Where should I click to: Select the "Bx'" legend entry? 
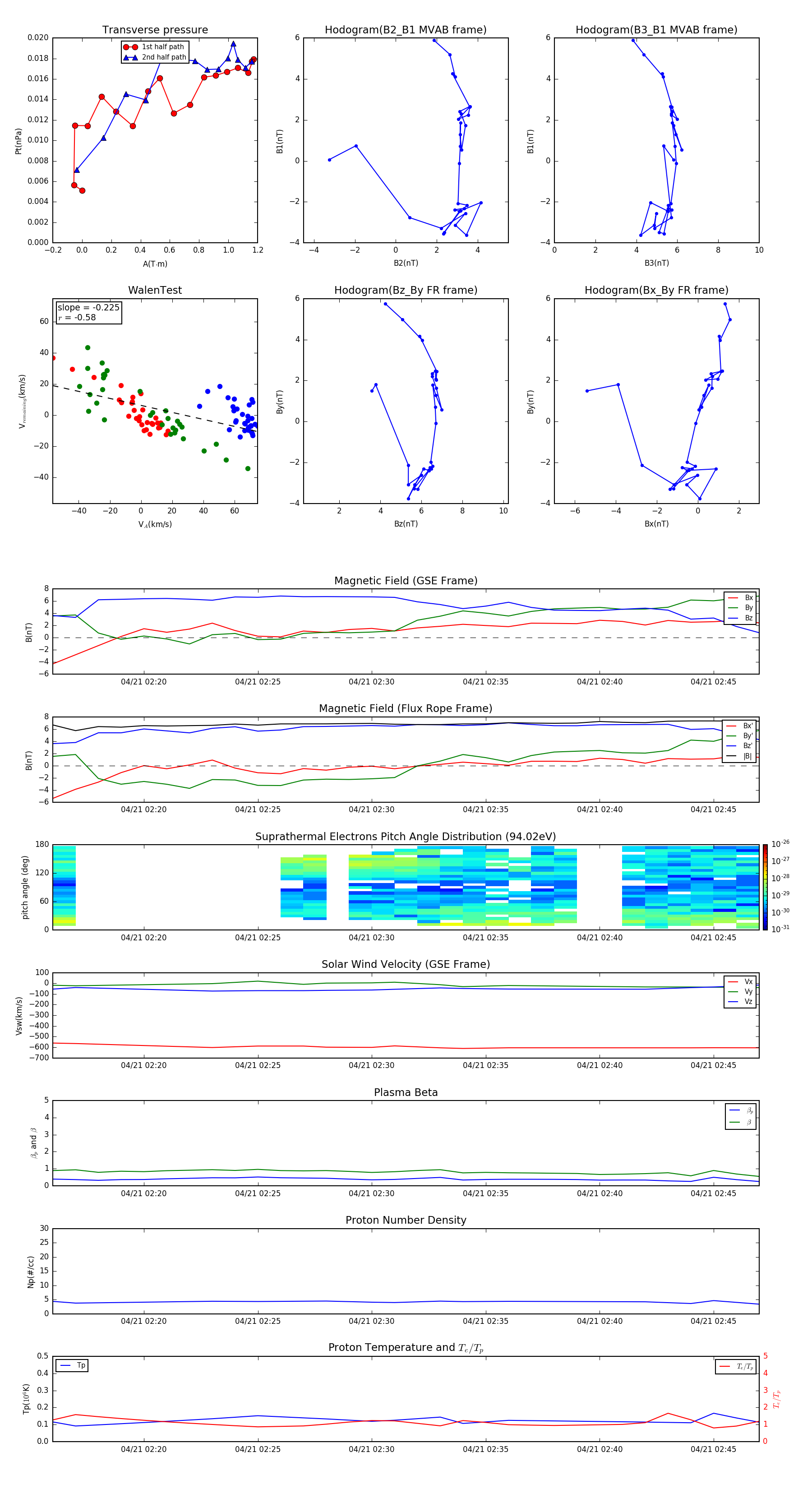point(739,726)
